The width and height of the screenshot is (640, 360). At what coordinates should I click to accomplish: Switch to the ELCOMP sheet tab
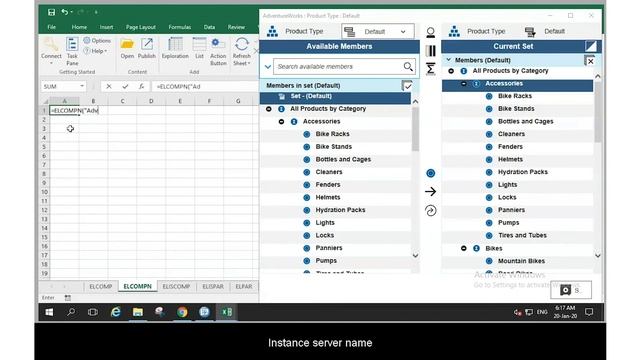(100, 287)
